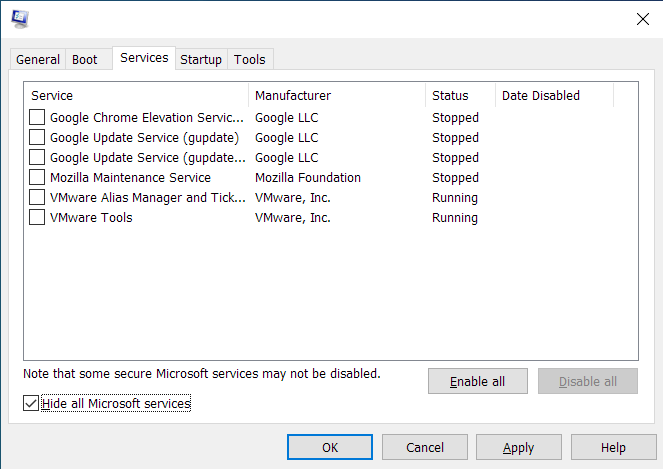Close the System Configuration window
The height and width of the screenshot is (469, 663).
[641, 18]
